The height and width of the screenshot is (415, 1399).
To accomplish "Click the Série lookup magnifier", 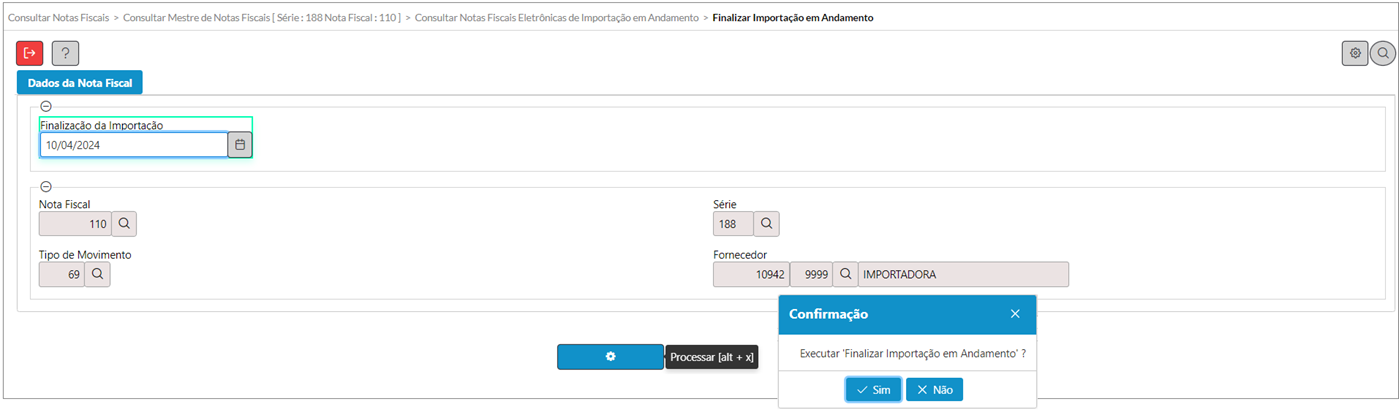I will coord(766,223).
